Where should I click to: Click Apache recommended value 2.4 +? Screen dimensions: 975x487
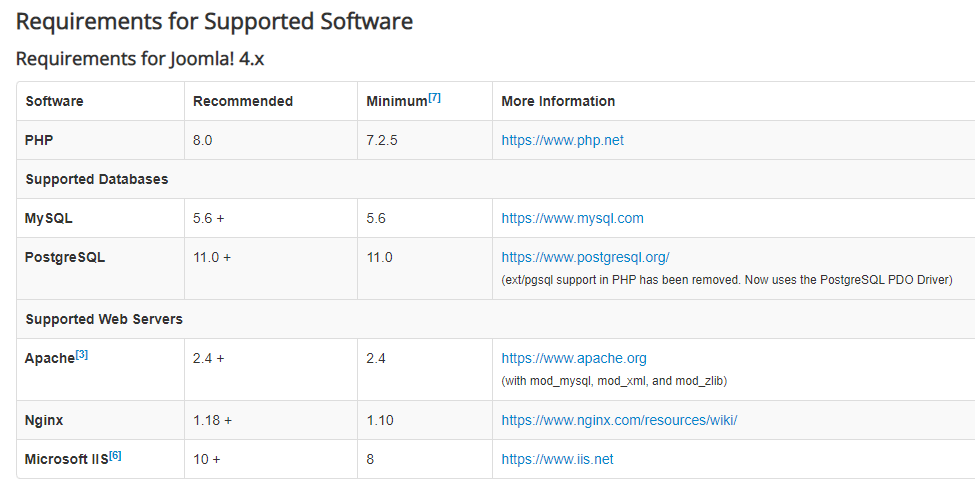[x=208, y=358]
